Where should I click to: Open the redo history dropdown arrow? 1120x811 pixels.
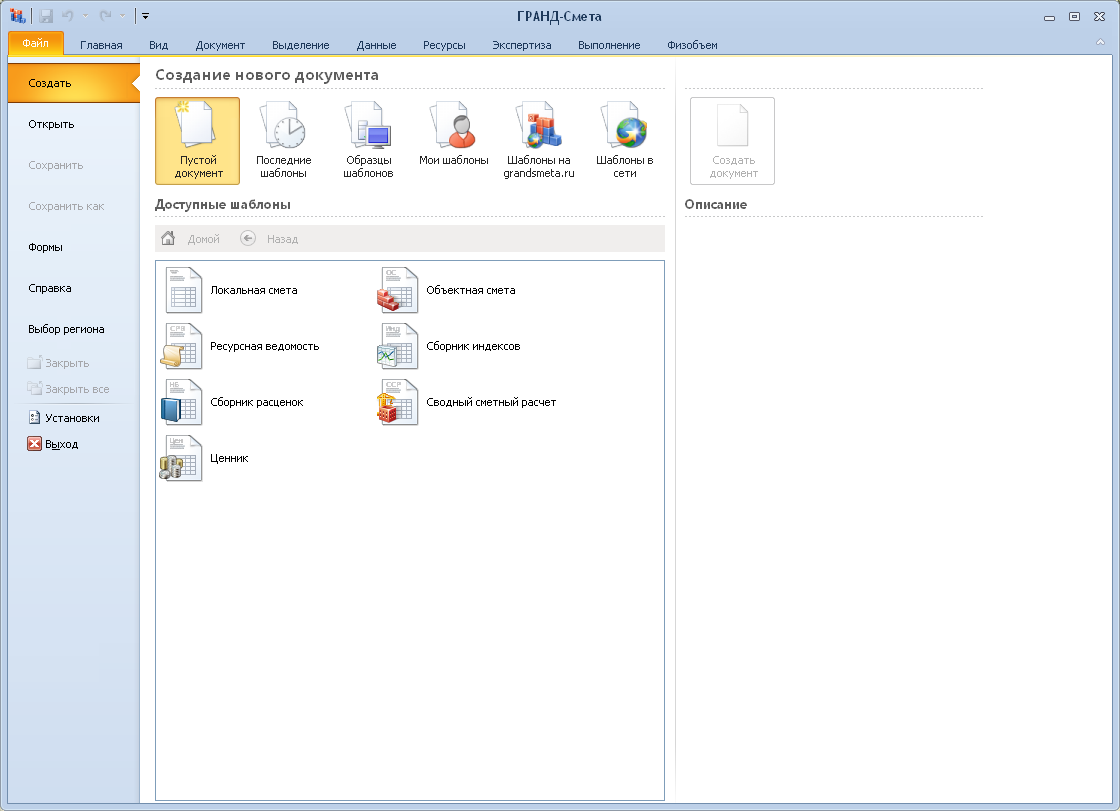coord(122,16)
